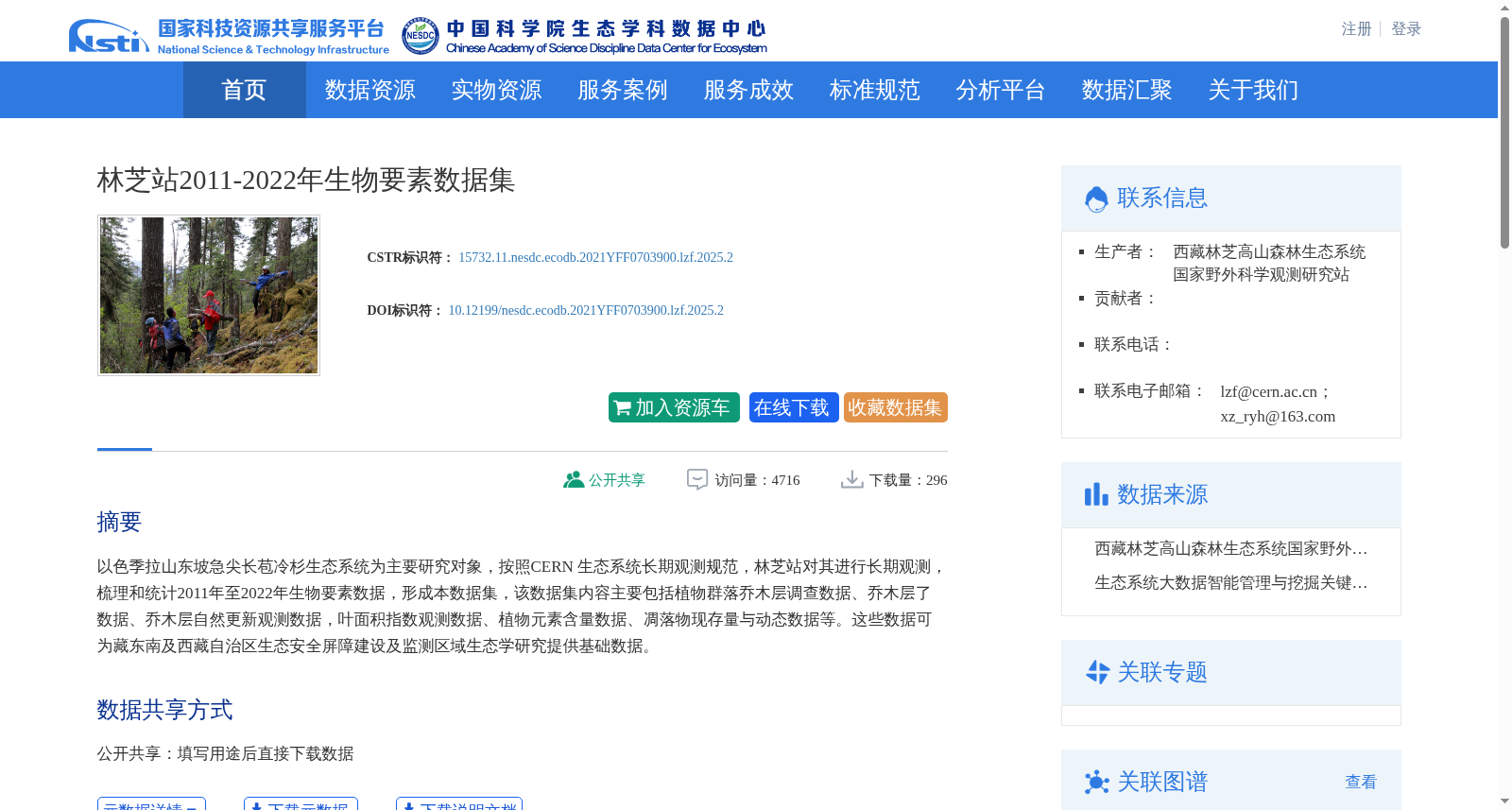The height and width of the screenshot is (810, 1512).
Task: Click the 访问量：4716 count text
Action: coord(757,480)
